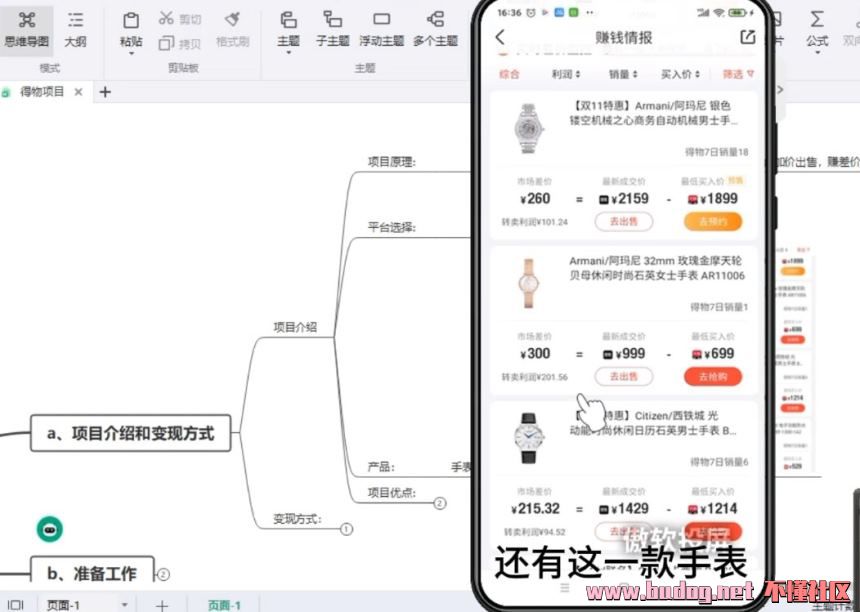The width and height of the screenshot is (860, 612).
Task: Expand the dropdown arrow under 粘贴
Action: click(x=132, y=53)
